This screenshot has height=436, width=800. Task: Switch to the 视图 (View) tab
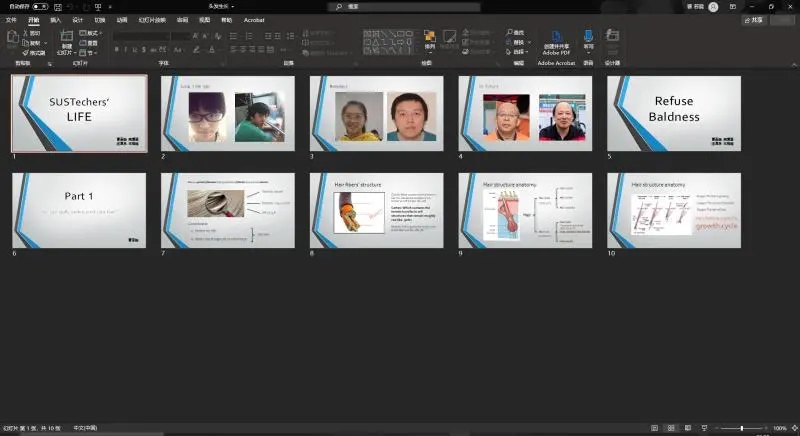(x=205, y=20)
